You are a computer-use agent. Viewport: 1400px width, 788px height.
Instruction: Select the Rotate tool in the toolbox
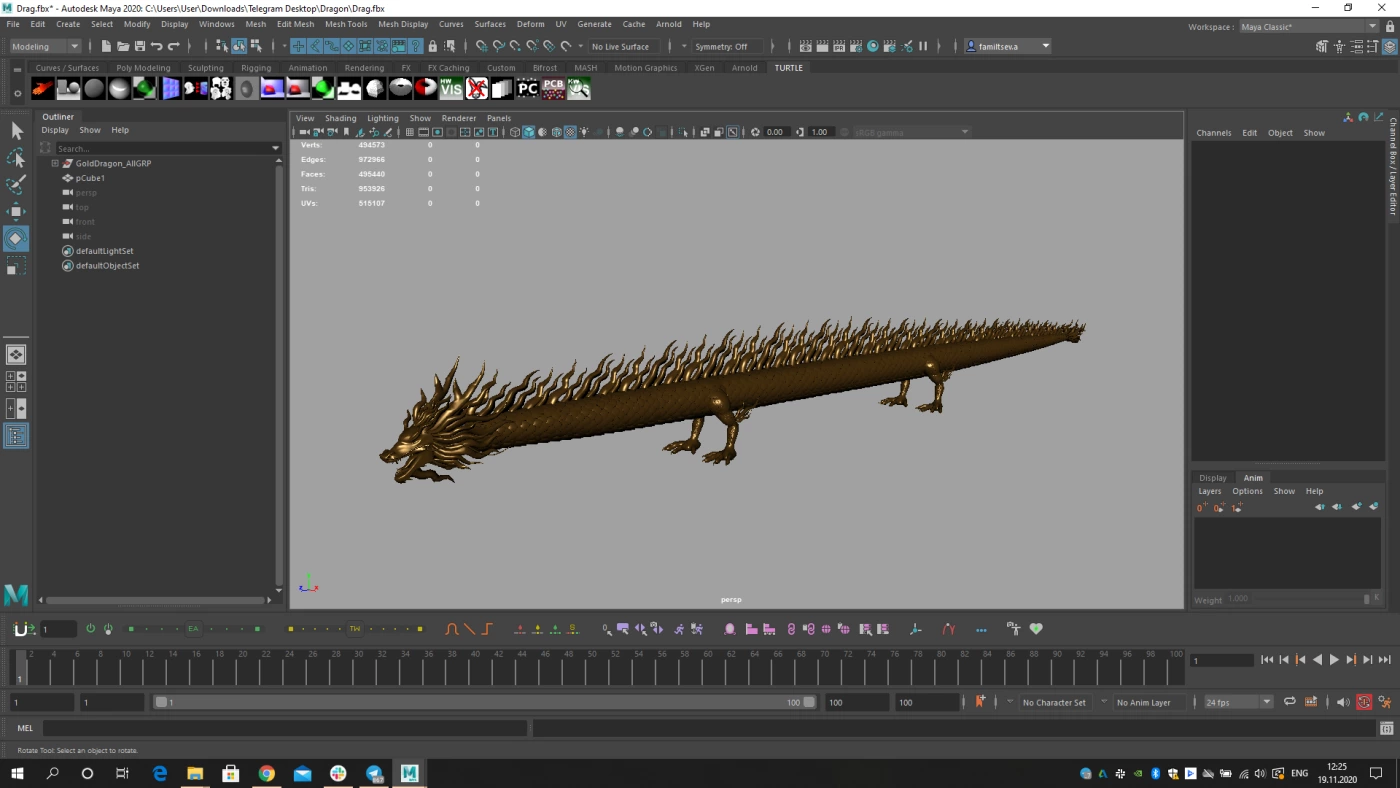tap(16, 238)
